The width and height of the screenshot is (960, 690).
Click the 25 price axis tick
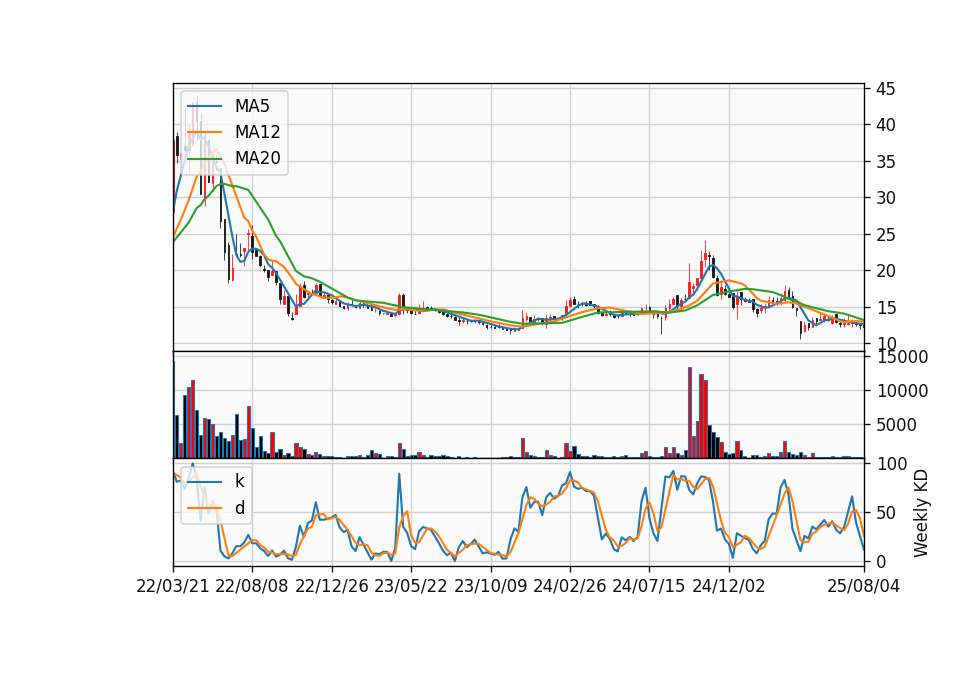[886, 234]
